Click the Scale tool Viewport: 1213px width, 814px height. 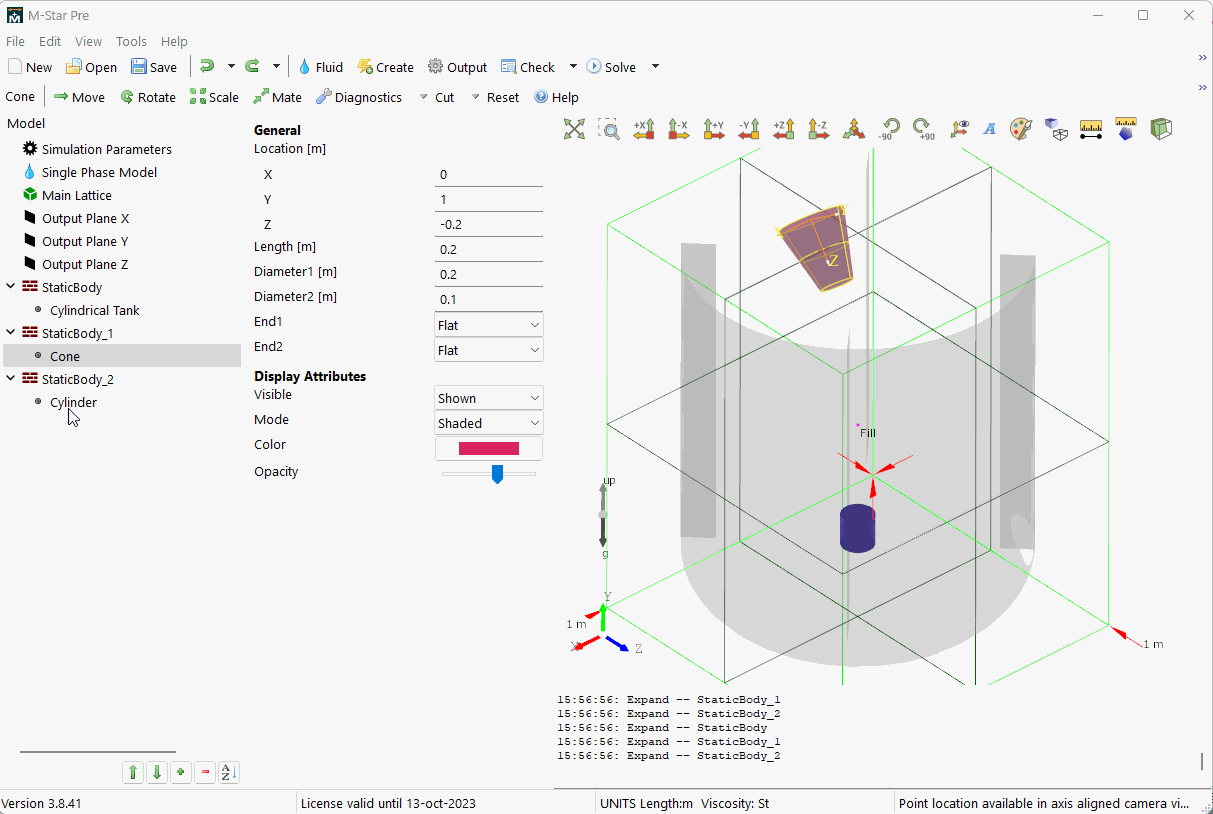[x=214, y=97]
